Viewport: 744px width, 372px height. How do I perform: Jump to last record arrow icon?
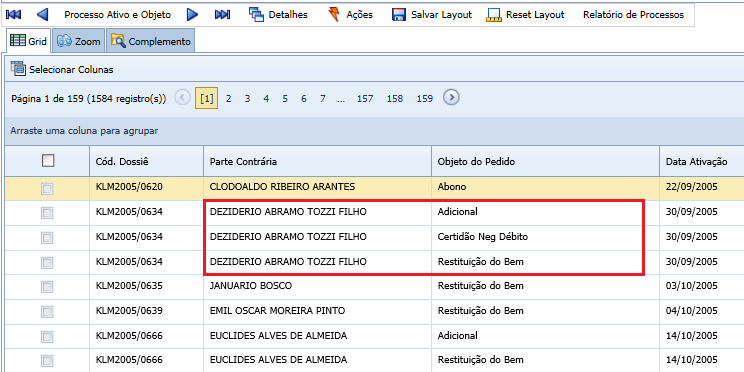[x=222, y=15]
